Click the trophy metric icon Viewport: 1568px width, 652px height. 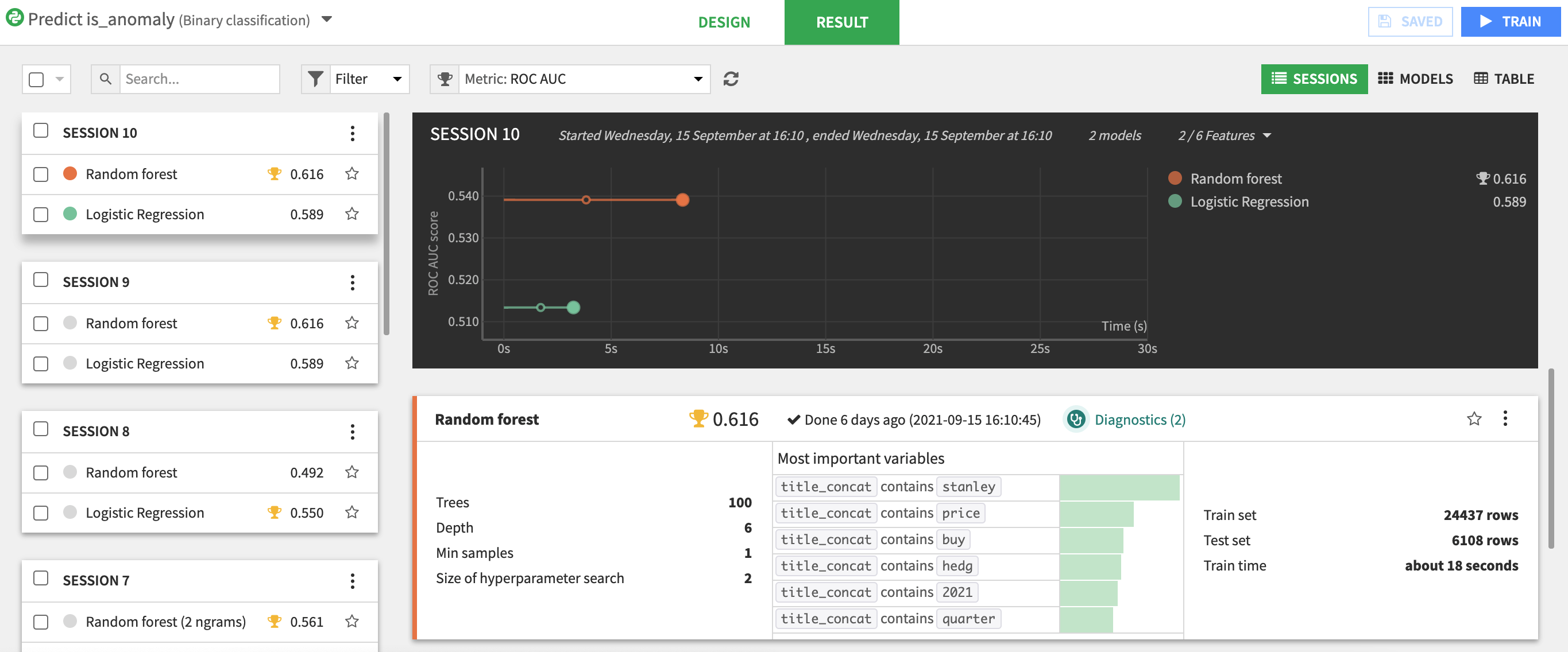(x=445, y=79)
